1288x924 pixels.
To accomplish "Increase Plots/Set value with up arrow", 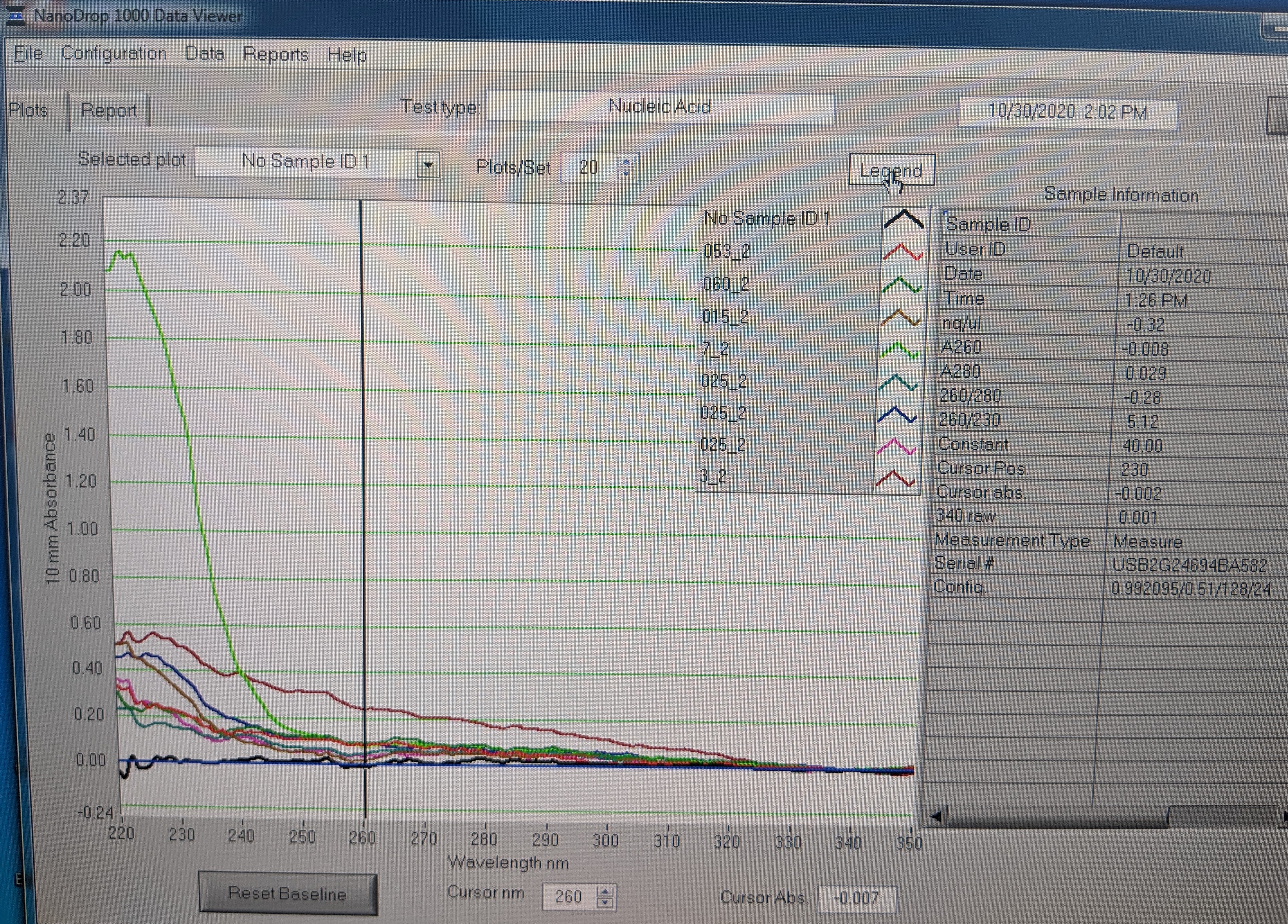I will 626,162.
